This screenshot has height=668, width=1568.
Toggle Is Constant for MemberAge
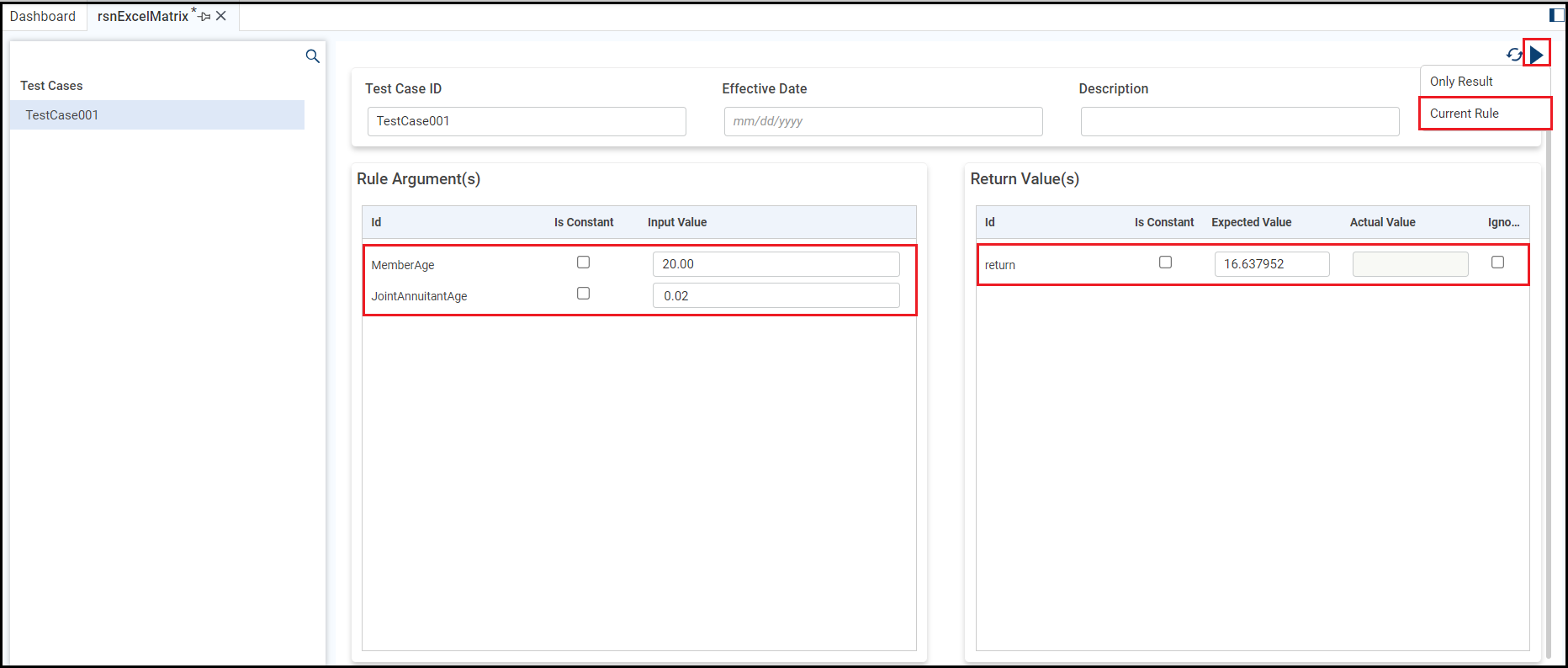pyautogui.click(x=583, y=262)
